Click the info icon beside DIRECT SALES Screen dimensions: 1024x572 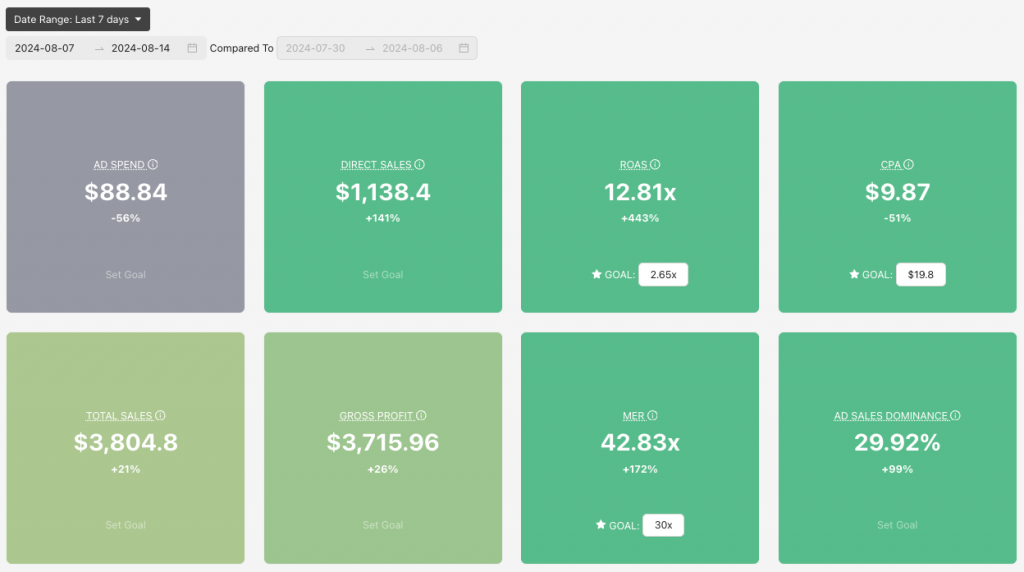pyautogui.click(x=420, y=165)
